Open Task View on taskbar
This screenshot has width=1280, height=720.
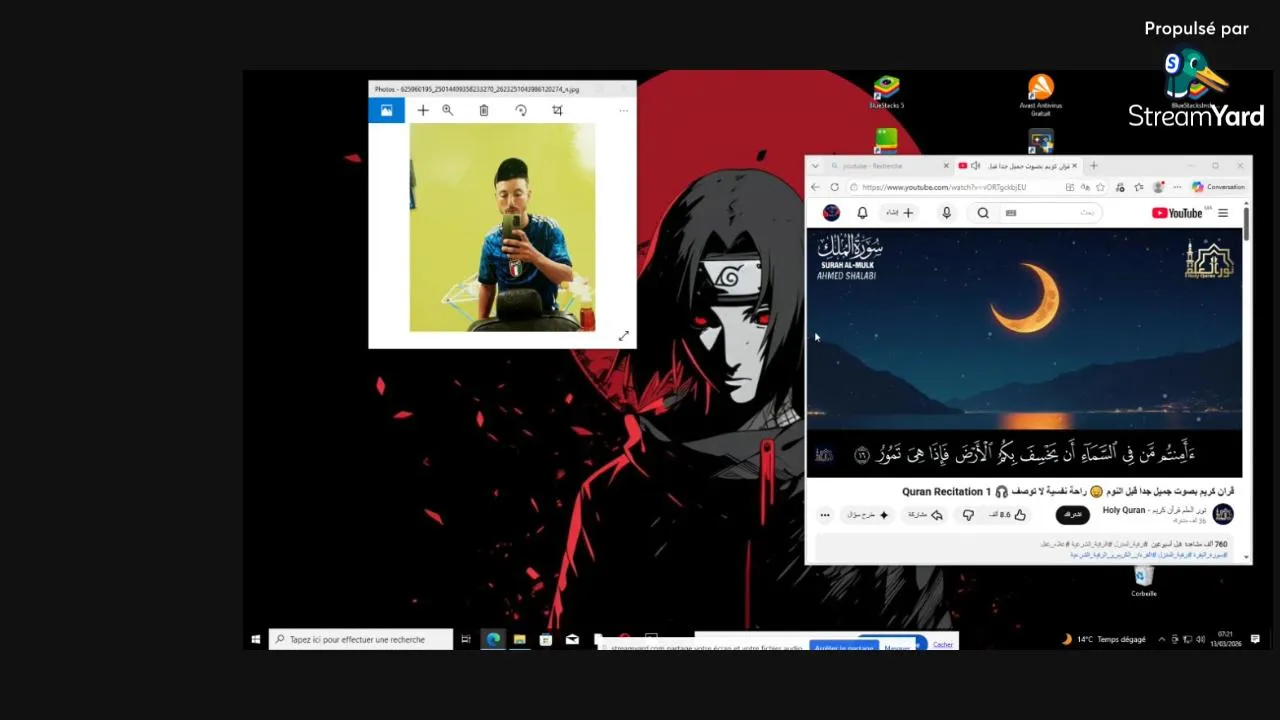pos(466,639)
